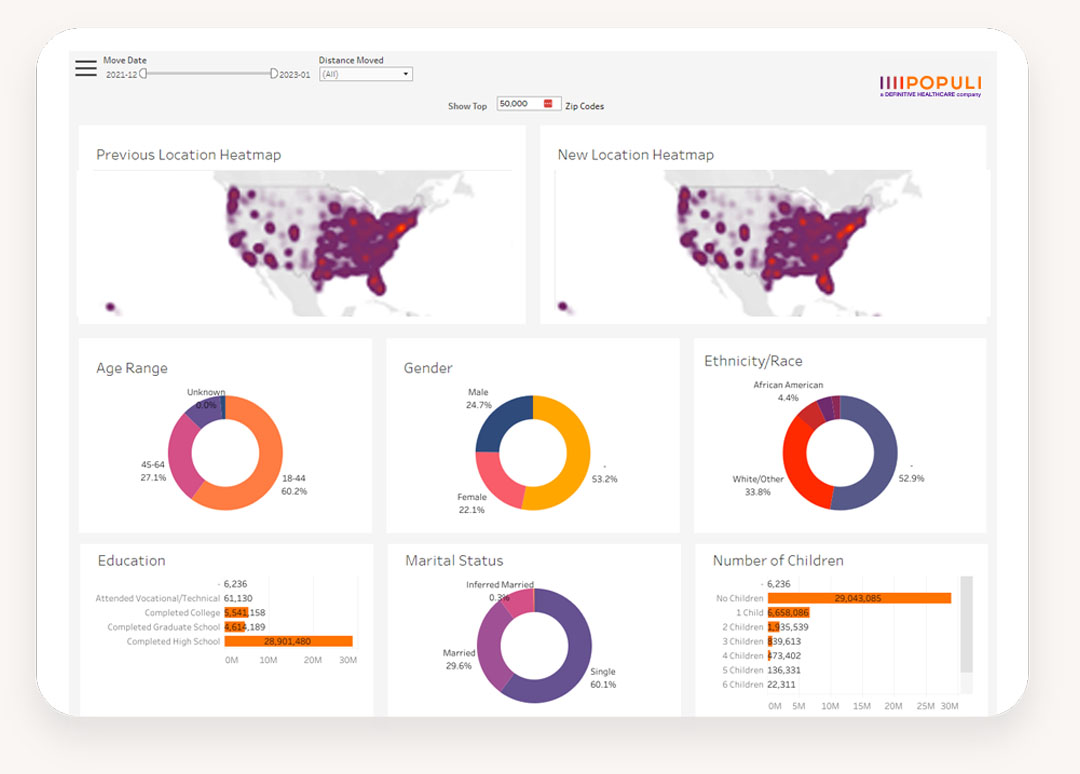Click the 1 Child bar

[789, 612]
